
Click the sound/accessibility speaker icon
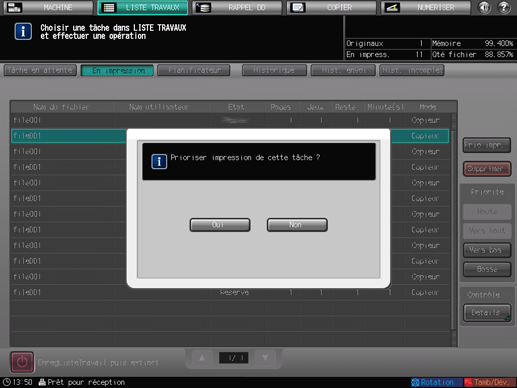484,7
